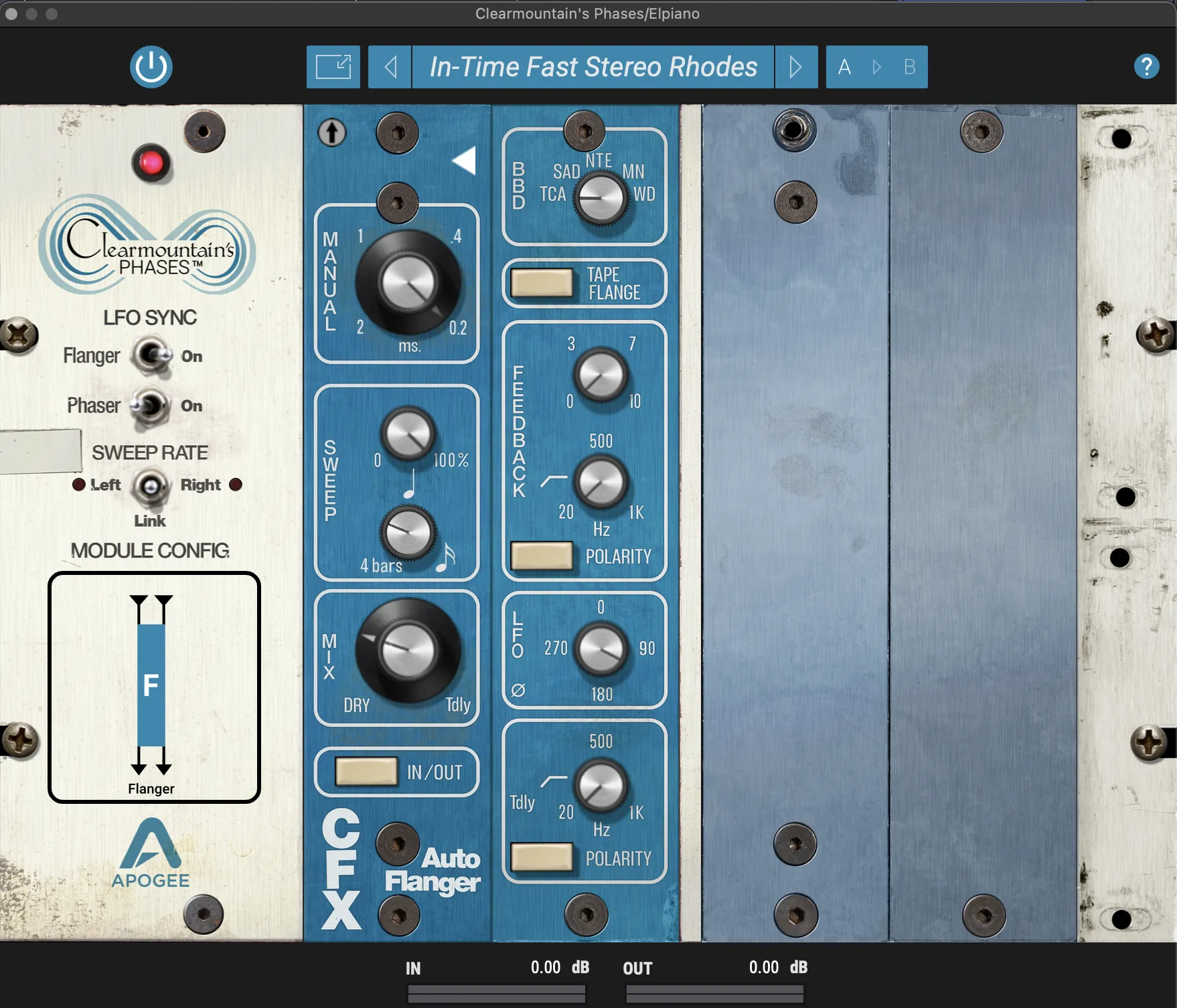Toggle the flanger In/Out button
This screenshot has width=1177, height=1008.
click(366, 771)
